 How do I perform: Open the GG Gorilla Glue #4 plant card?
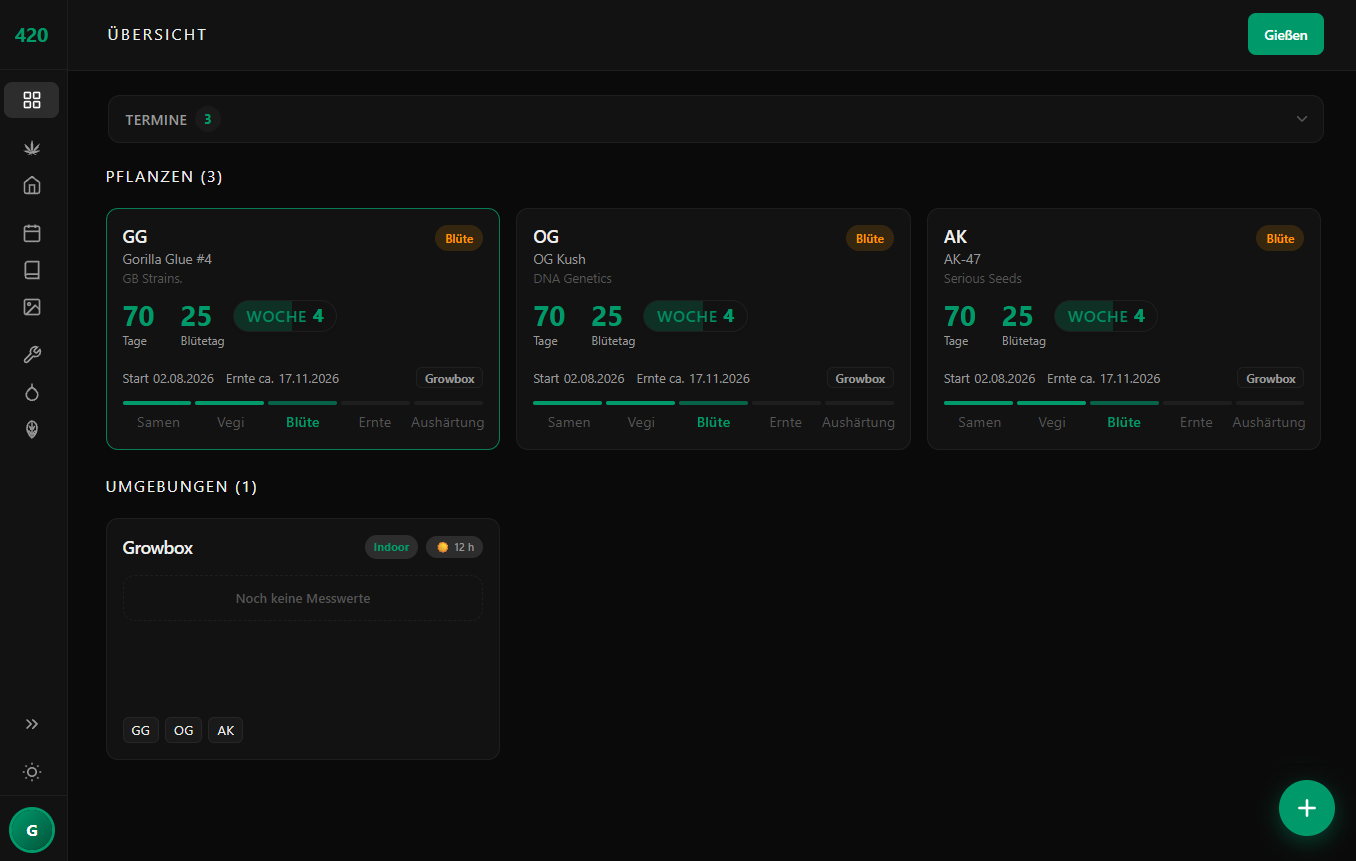click(x=303, y=329)
